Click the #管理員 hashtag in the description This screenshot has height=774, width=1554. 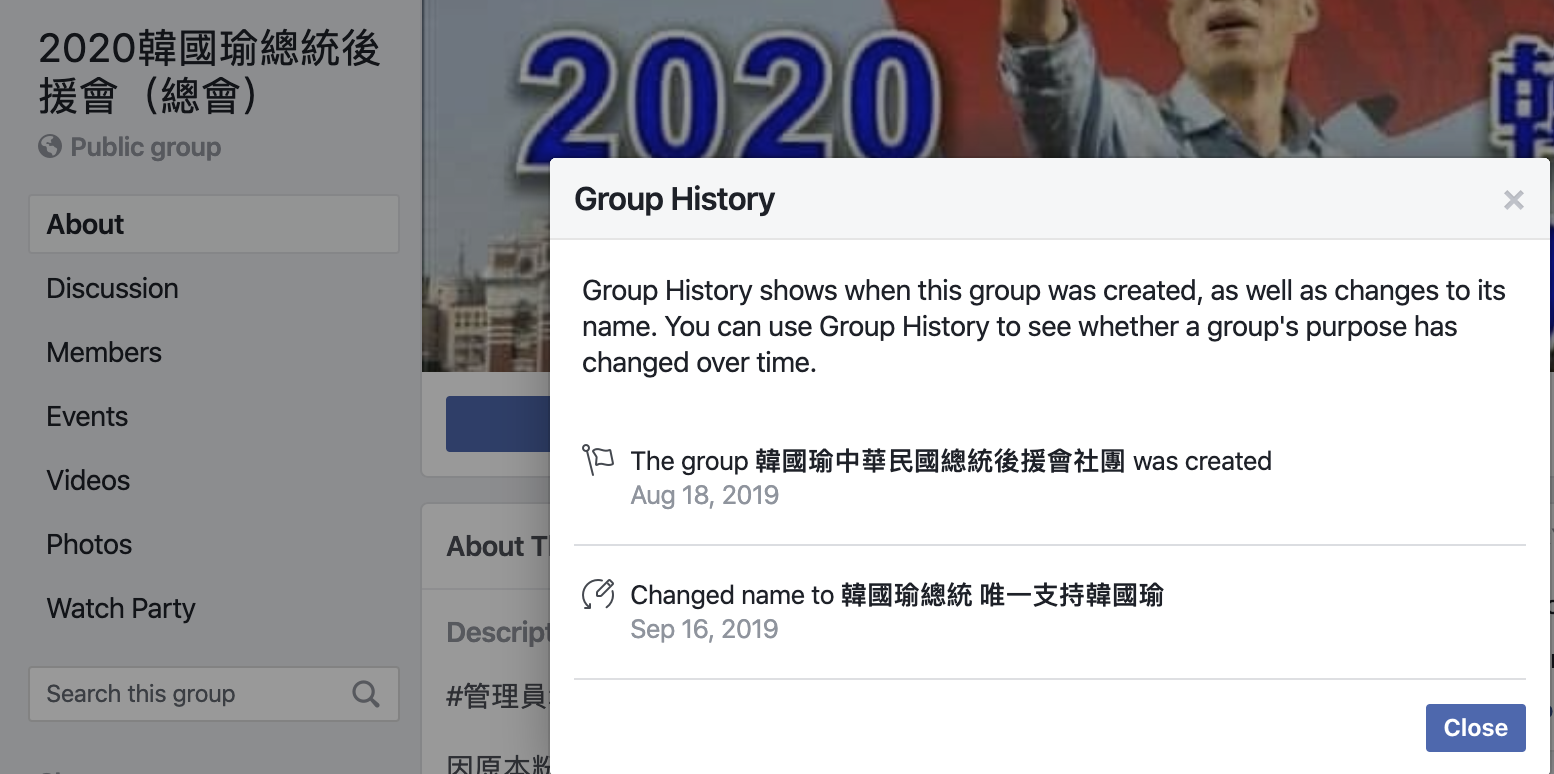[496, 696]
